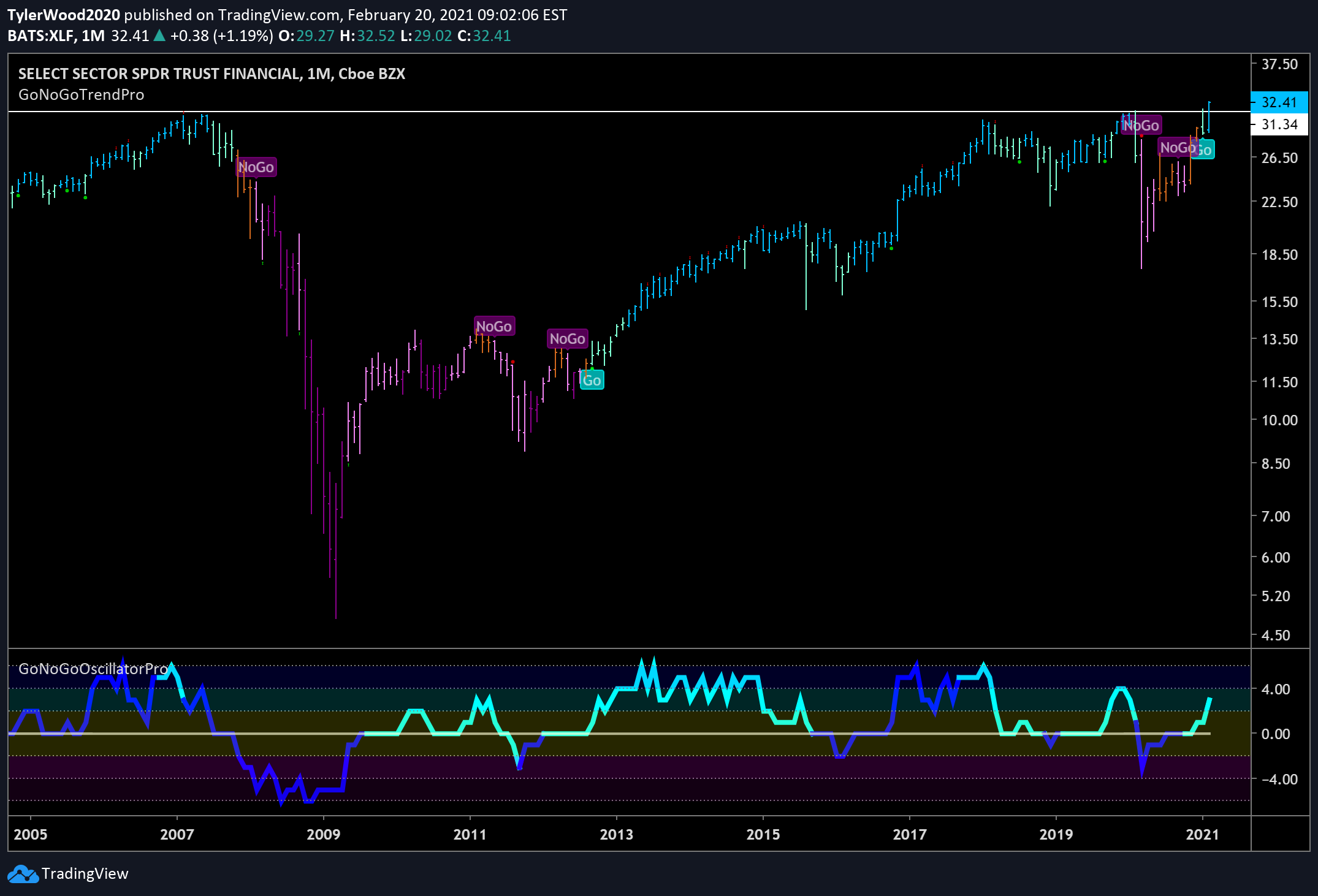Click the TradingView brand name text
This screenshot has height=896, width=1318.
point(85,874)
